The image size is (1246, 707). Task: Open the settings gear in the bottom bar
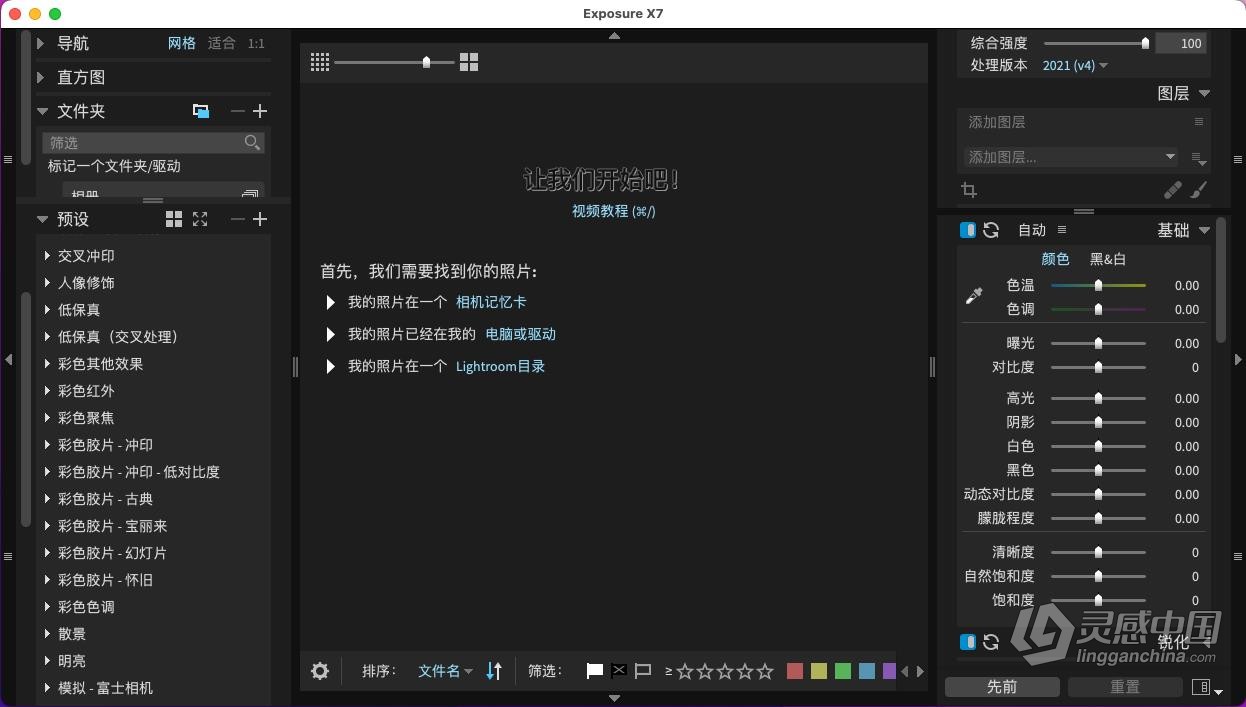pos(320,671)
